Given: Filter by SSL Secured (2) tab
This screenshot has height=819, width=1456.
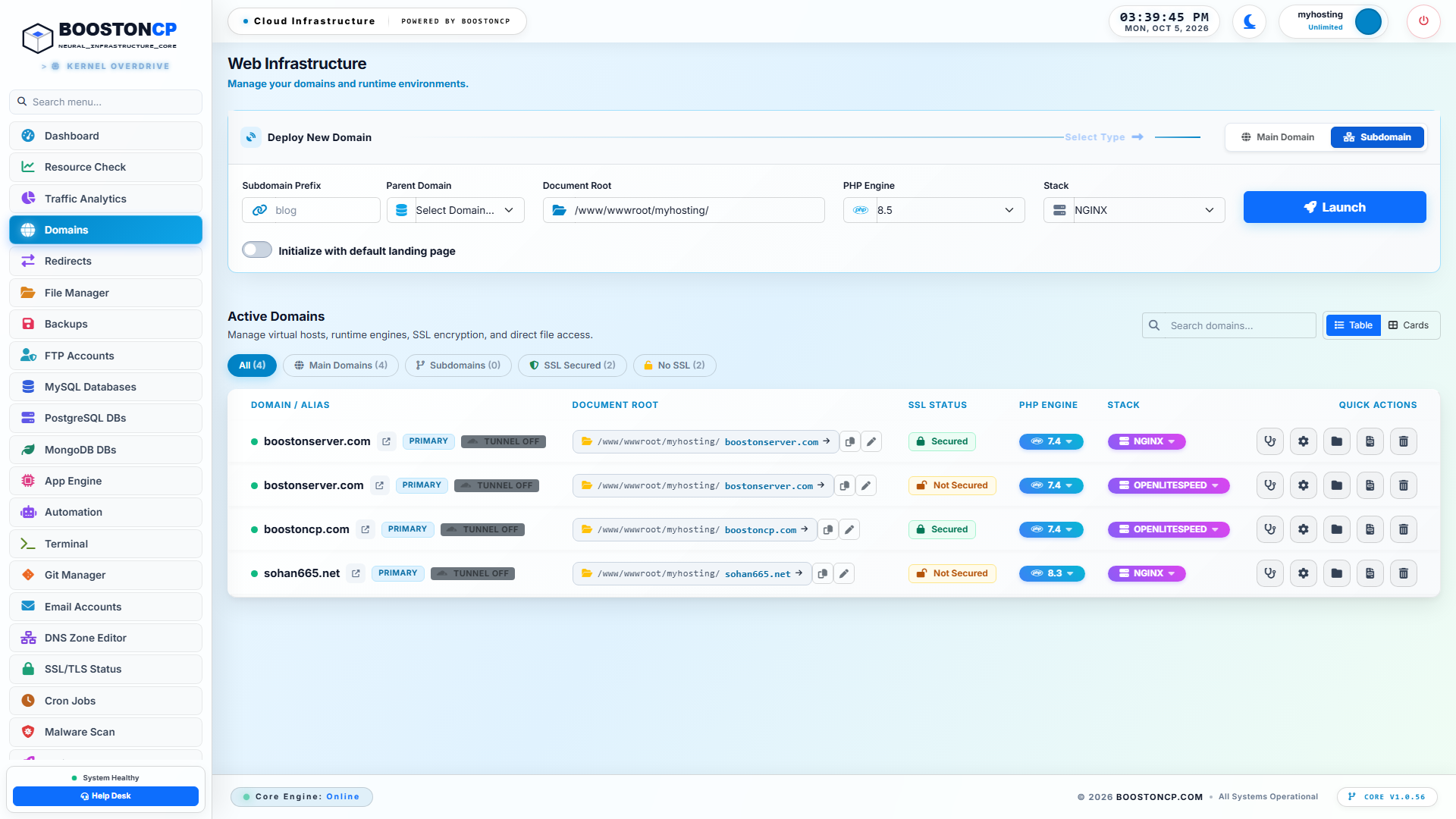Looking at the screenshot, I should tap(573, 366).
